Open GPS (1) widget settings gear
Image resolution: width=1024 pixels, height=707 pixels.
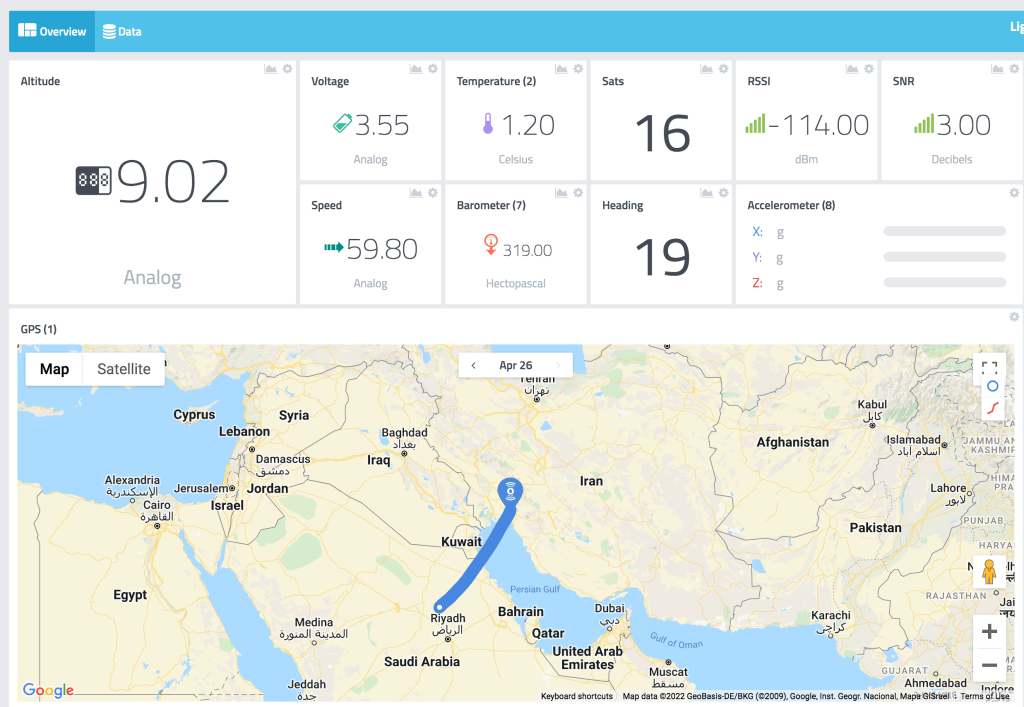click(1014, 317)
